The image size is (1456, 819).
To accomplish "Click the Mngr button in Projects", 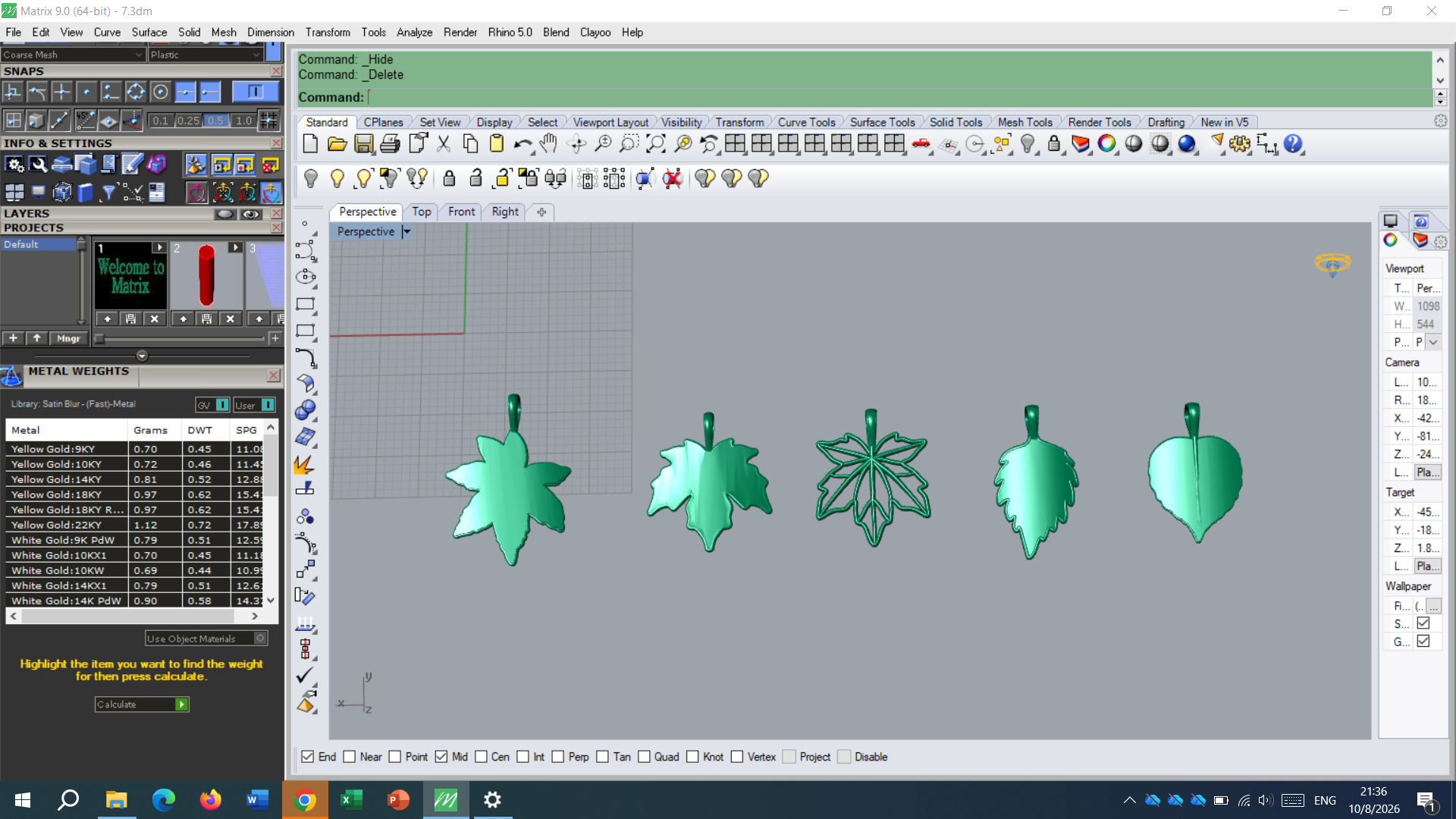I will [x=68, y=338].
